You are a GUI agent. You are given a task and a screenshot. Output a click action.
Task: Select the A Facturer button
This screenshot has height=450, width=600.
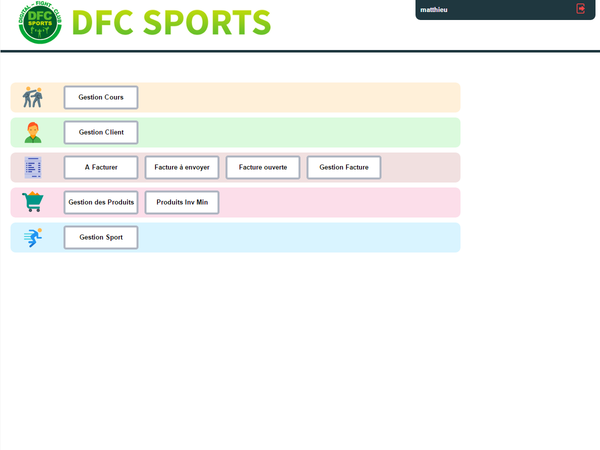(101, 167)
